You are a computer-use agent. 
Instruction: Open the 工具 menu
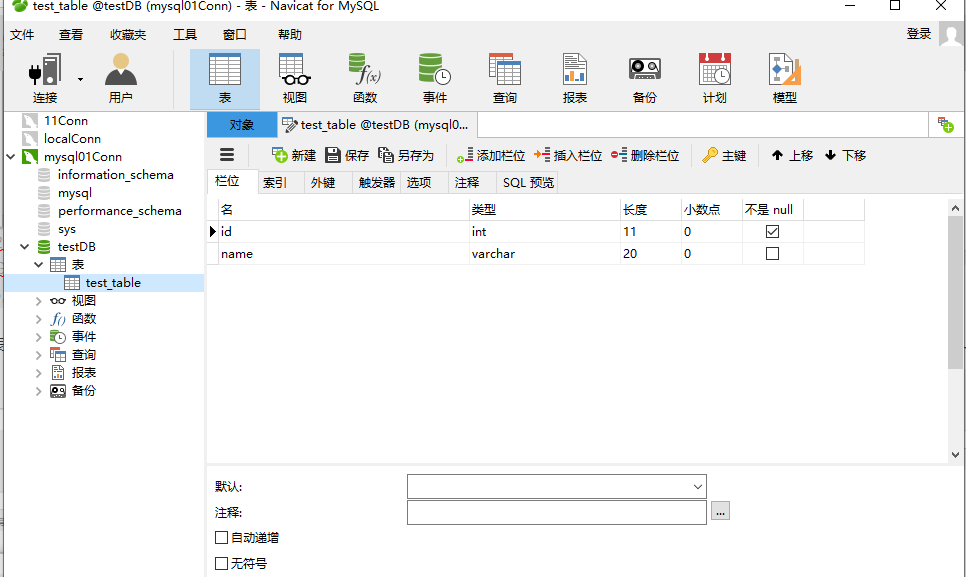point(185,34)
